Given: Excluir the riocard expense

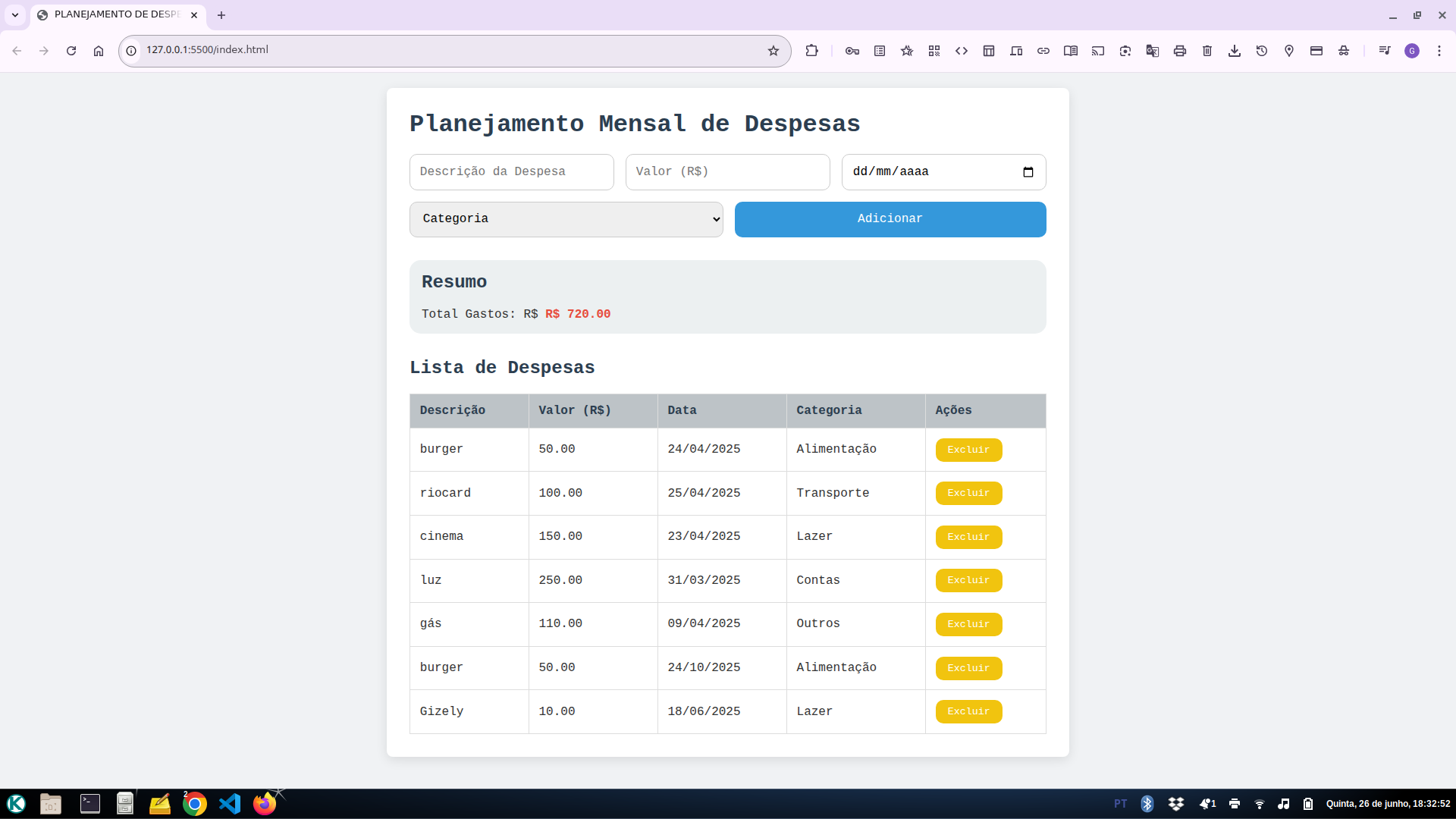Looking at the screenshot, I should pyautogui.click(x=968, y=493).
